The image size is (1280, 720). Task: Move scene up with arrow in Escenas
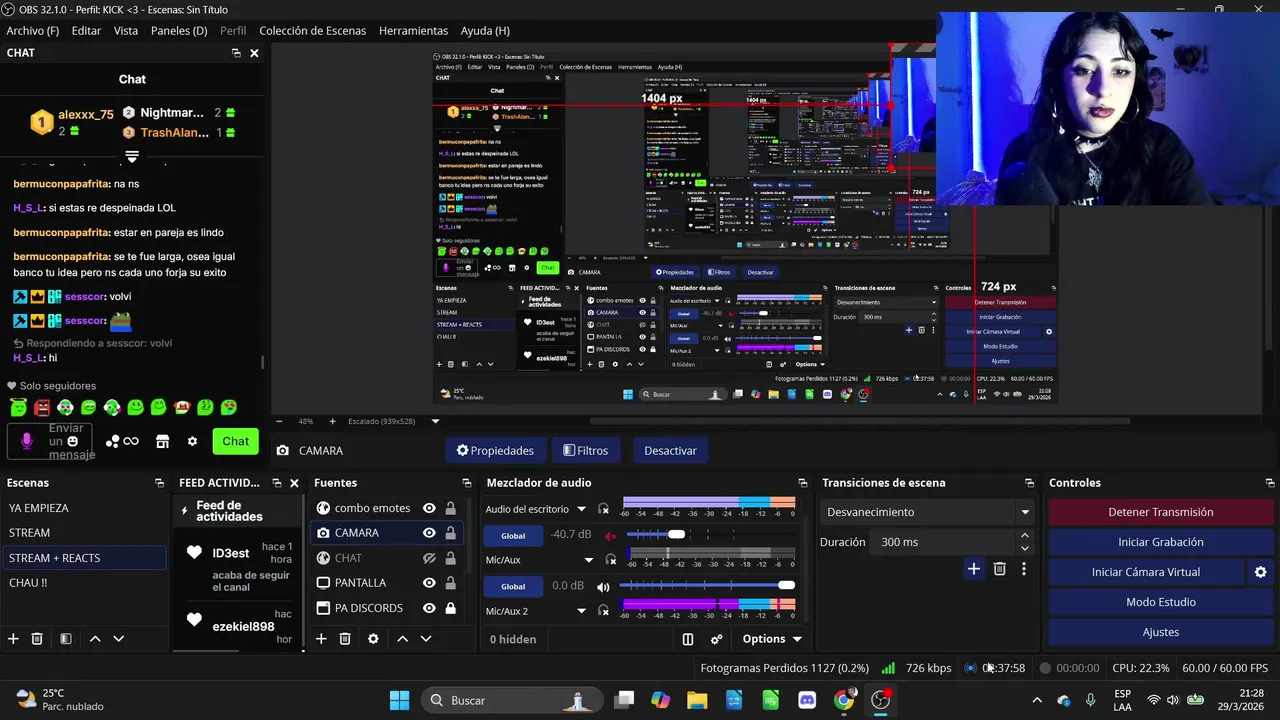(95, 639)
